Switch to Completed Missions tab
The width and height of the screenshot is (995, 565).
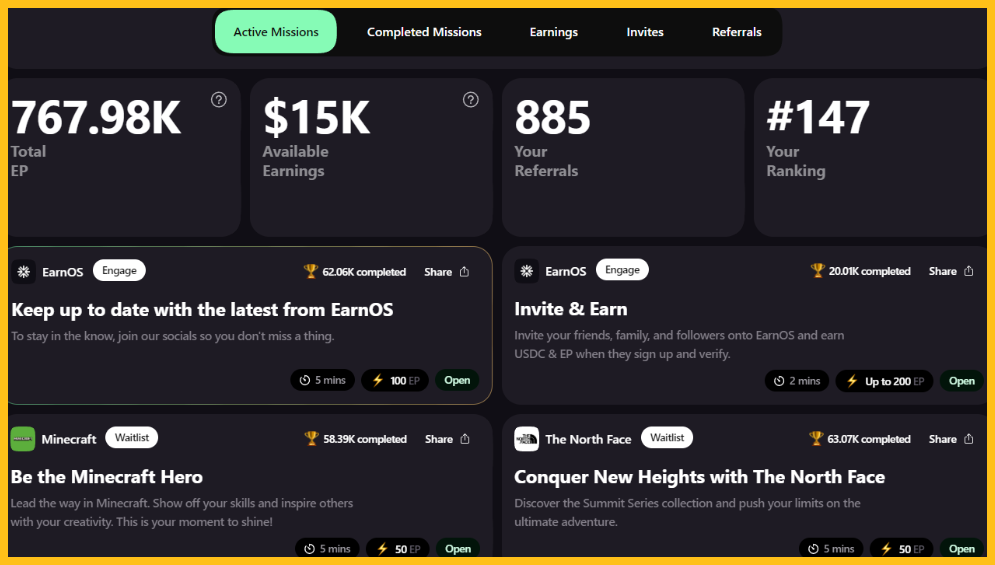point(424,32)
